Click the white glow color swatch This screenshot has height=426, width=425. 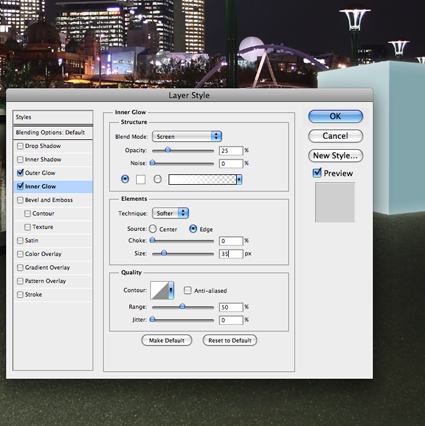[141, 179]
